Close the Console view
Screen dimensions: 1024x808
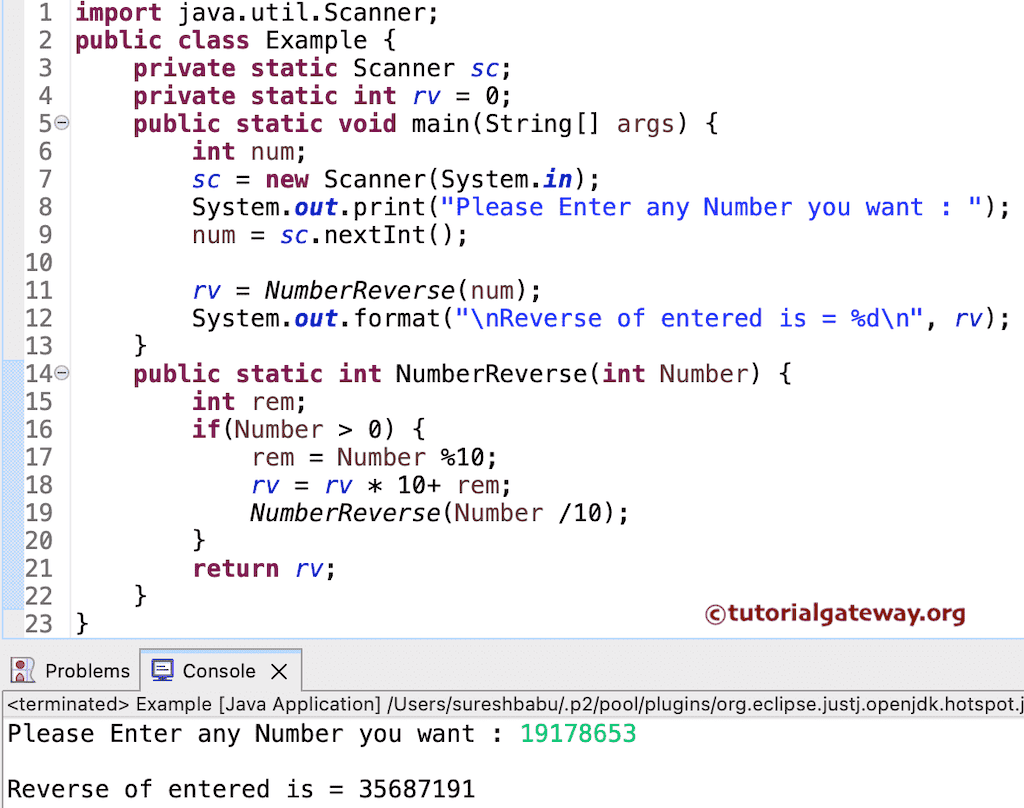[277, 671]
